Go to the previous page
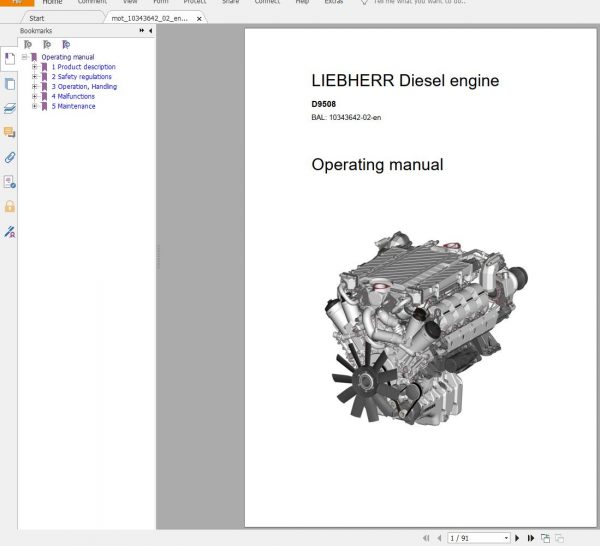The image size is (600, 546). tap(439, 538)
